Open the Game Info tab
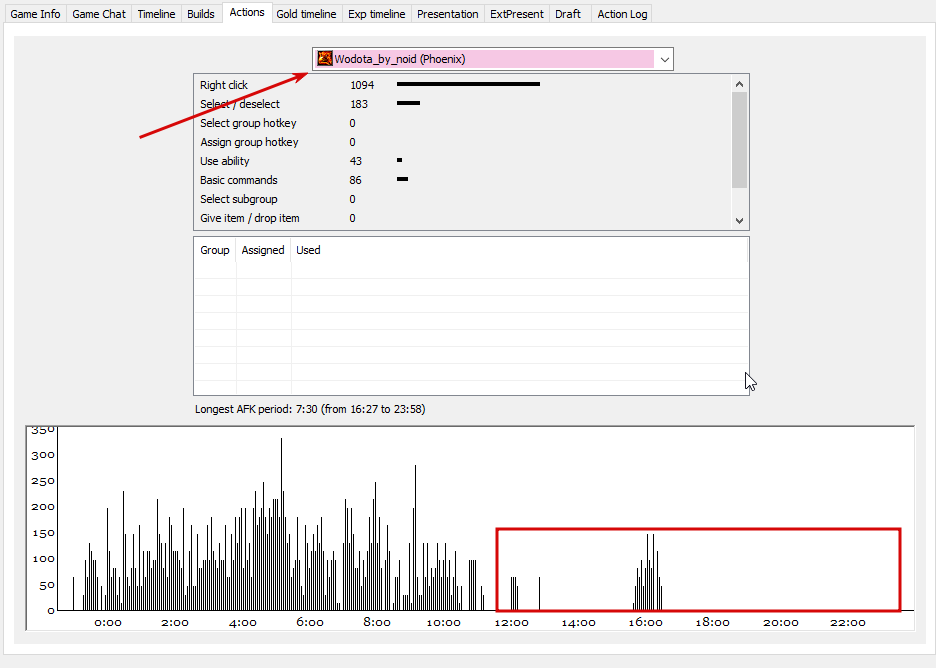The height and width of the screenshot is (668, 936). pyautogui.click(x=35, y=14)
